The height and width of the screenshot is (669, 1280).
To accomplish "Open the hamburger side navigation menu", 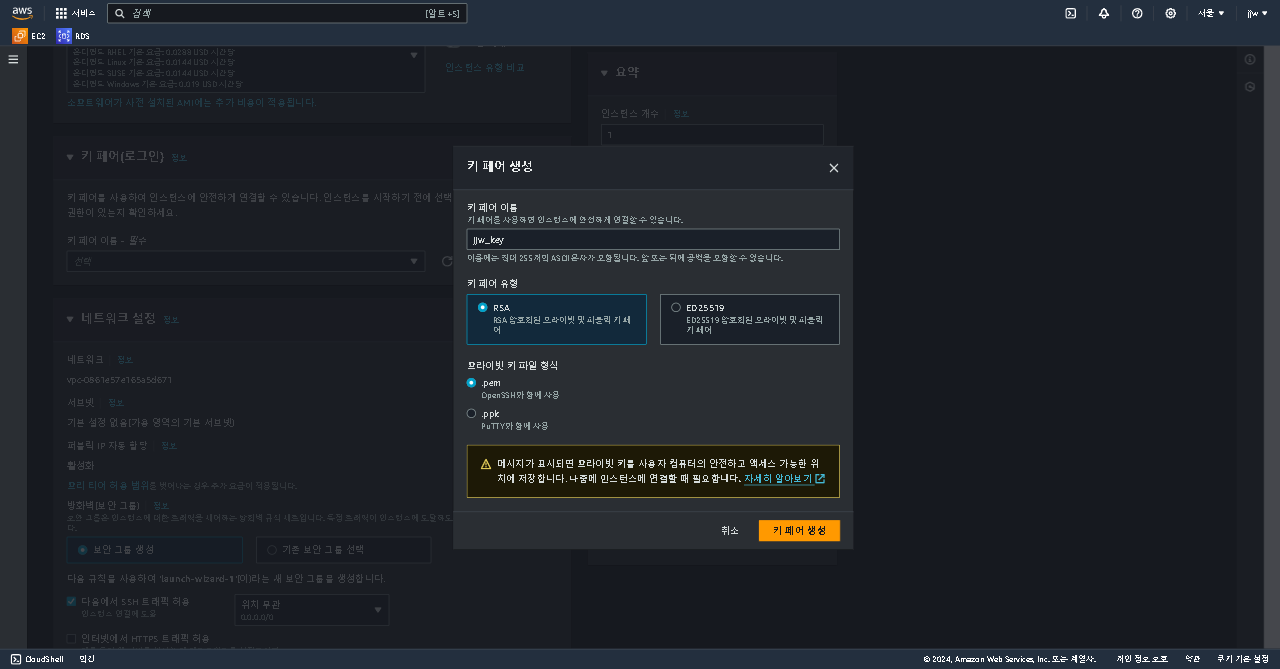I will point(13,60).
